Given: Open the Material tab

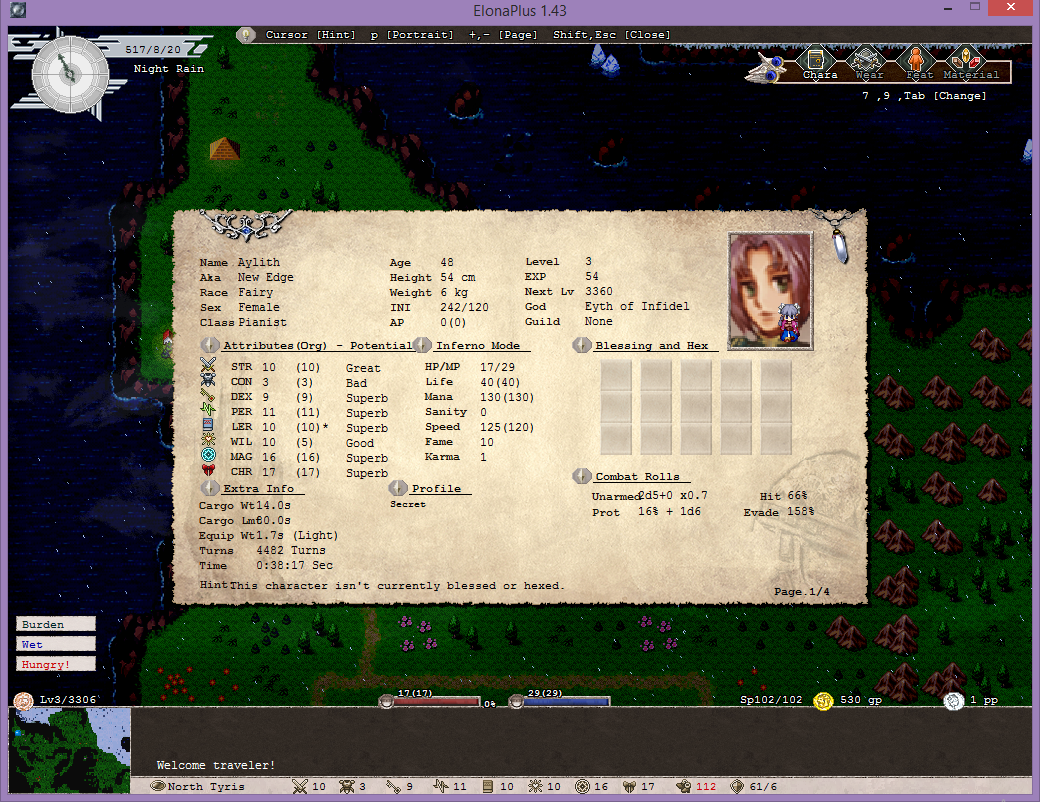Looking at the screenshot, I should pyautogui.click(x=968, y=64).
